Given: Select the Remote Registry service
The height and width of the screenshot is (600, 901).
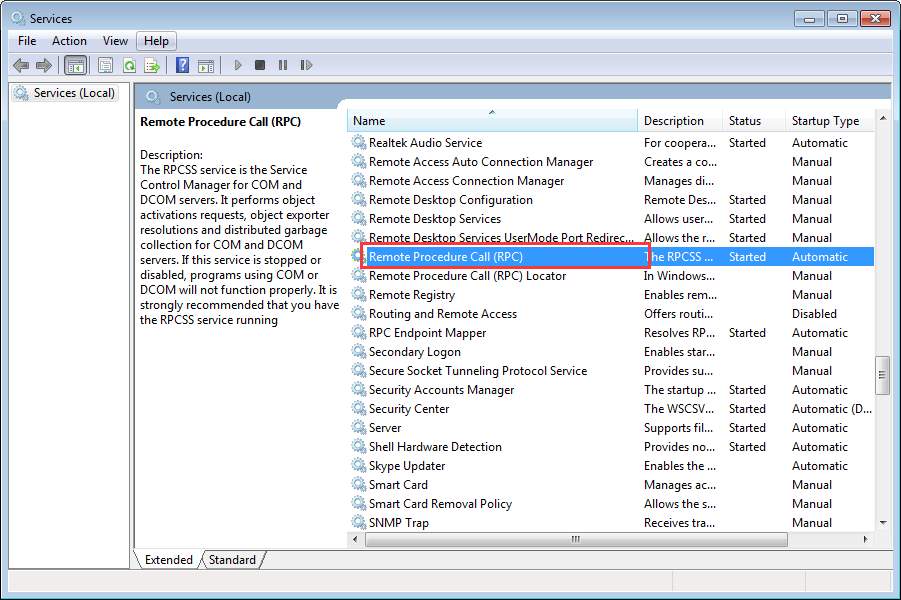Looking at the screenshot, I should 415,294.
